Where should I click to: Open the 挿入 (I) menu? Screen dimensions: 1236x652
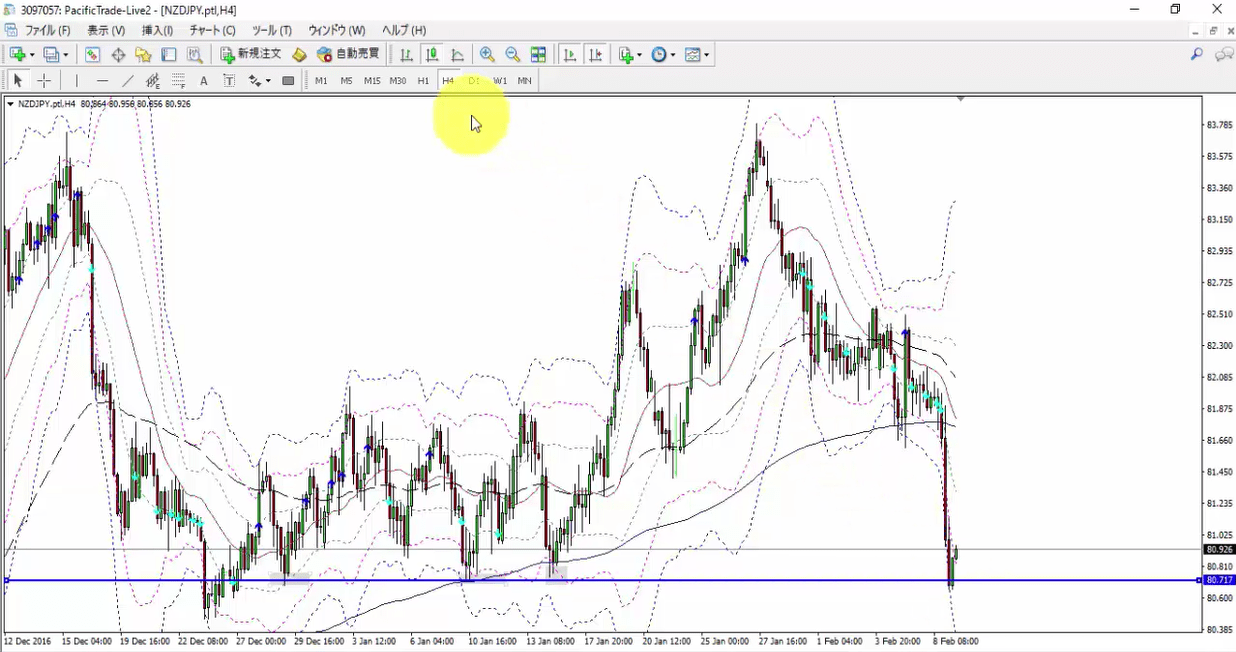coord(157,30)
